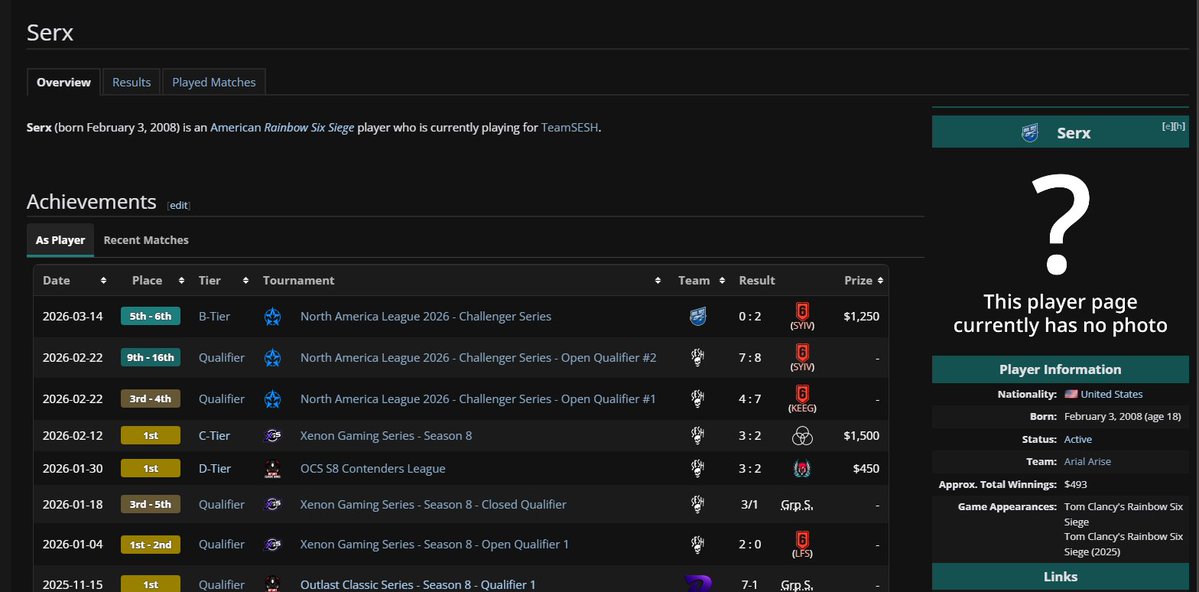Click the [e] edit infobox link
The height and width of the screenshot is (592, 1199).
(x=1168, y=126)
